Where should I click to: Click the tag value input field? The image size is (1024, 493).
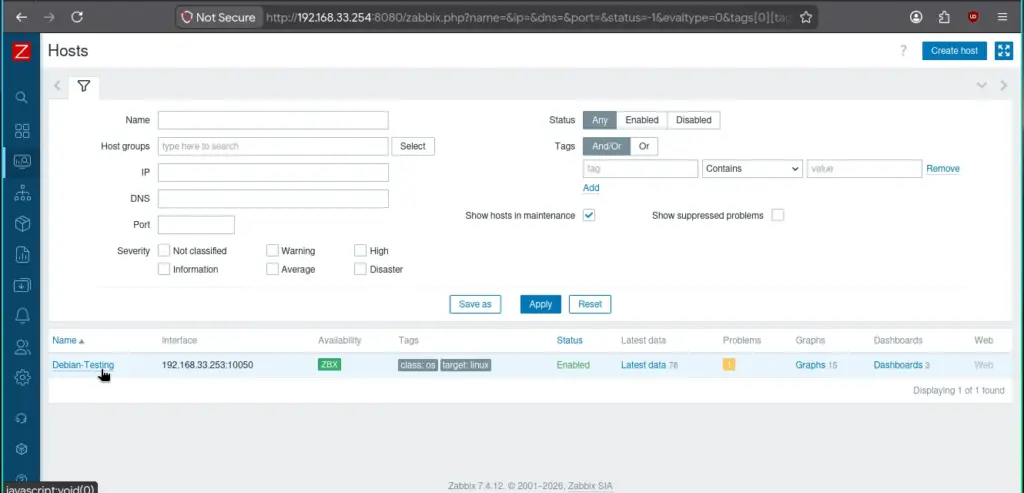pos(864,168)
